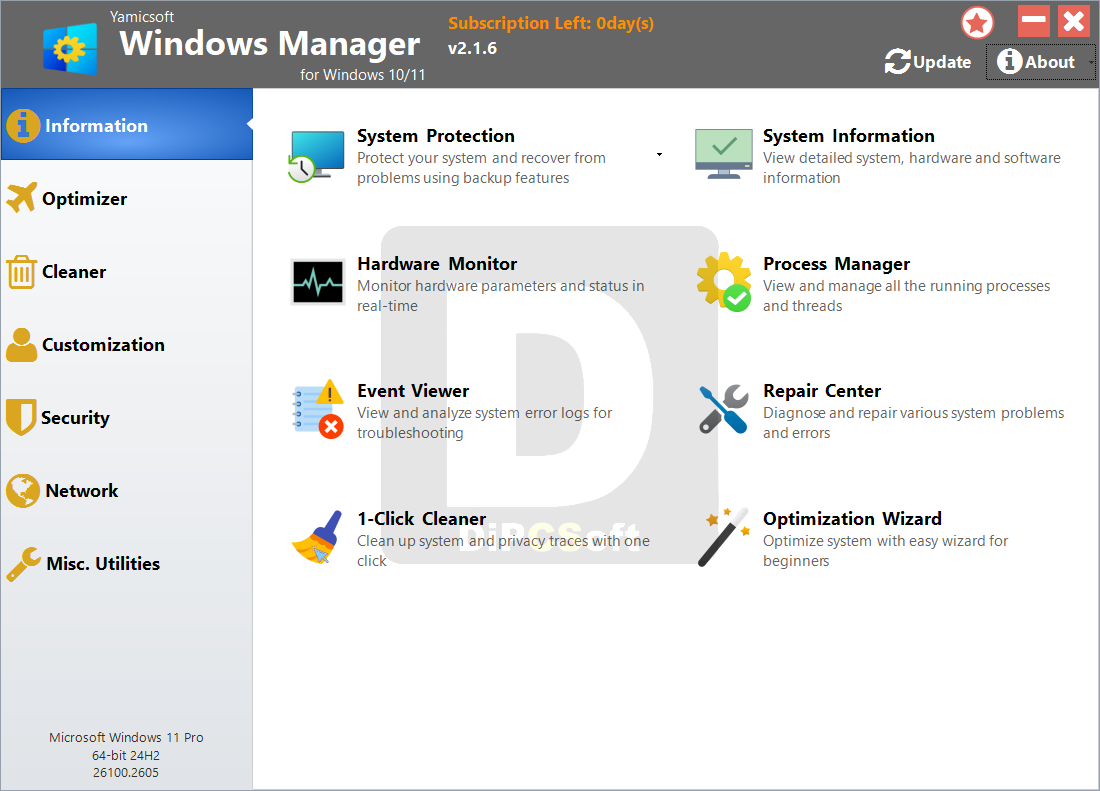Click the Update button text
The height and width of the screenshot is (791, 1100).
942,62
